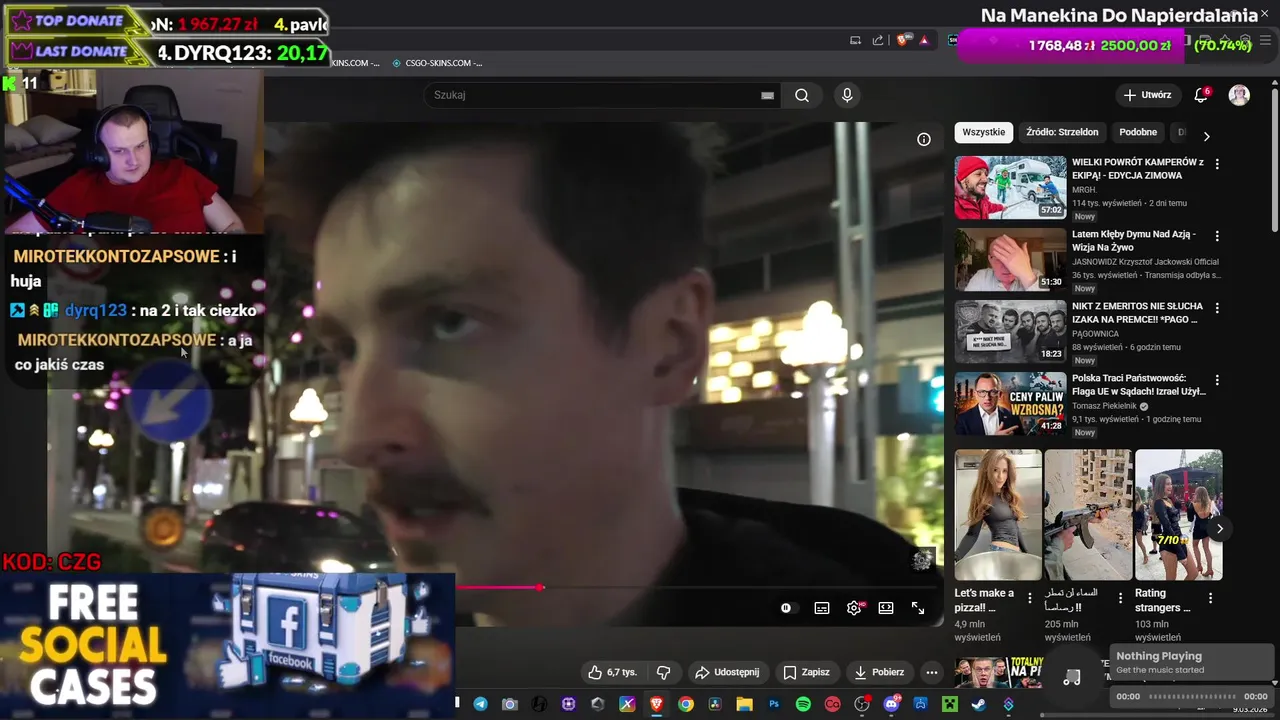
Task: Open Steam from the taskbar
Action: tap(978, 704)
